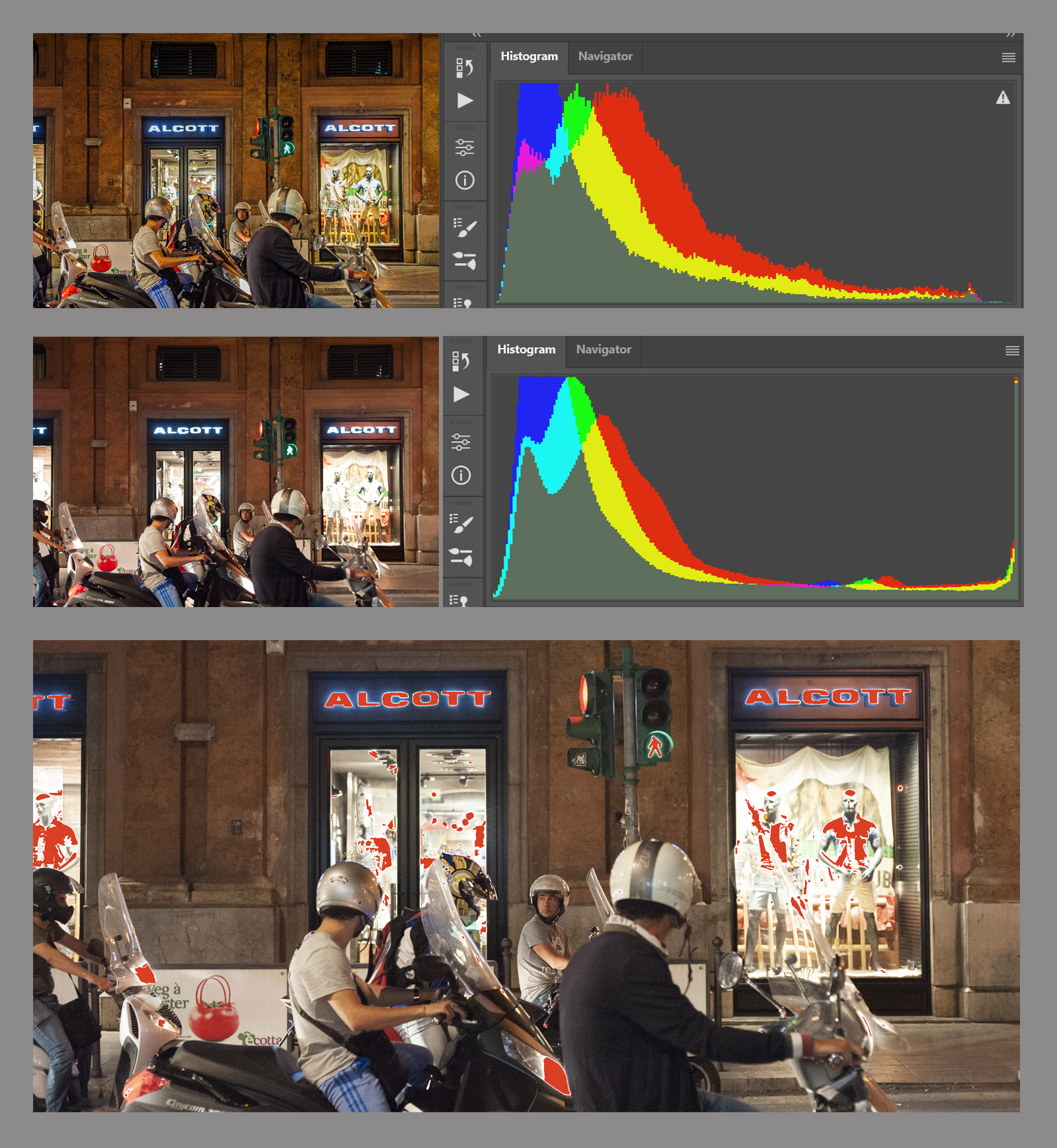Open History panel icon in top screenshot
Image resolution: width=1057 pixels, height=1148 pixels.
[465, 67]
